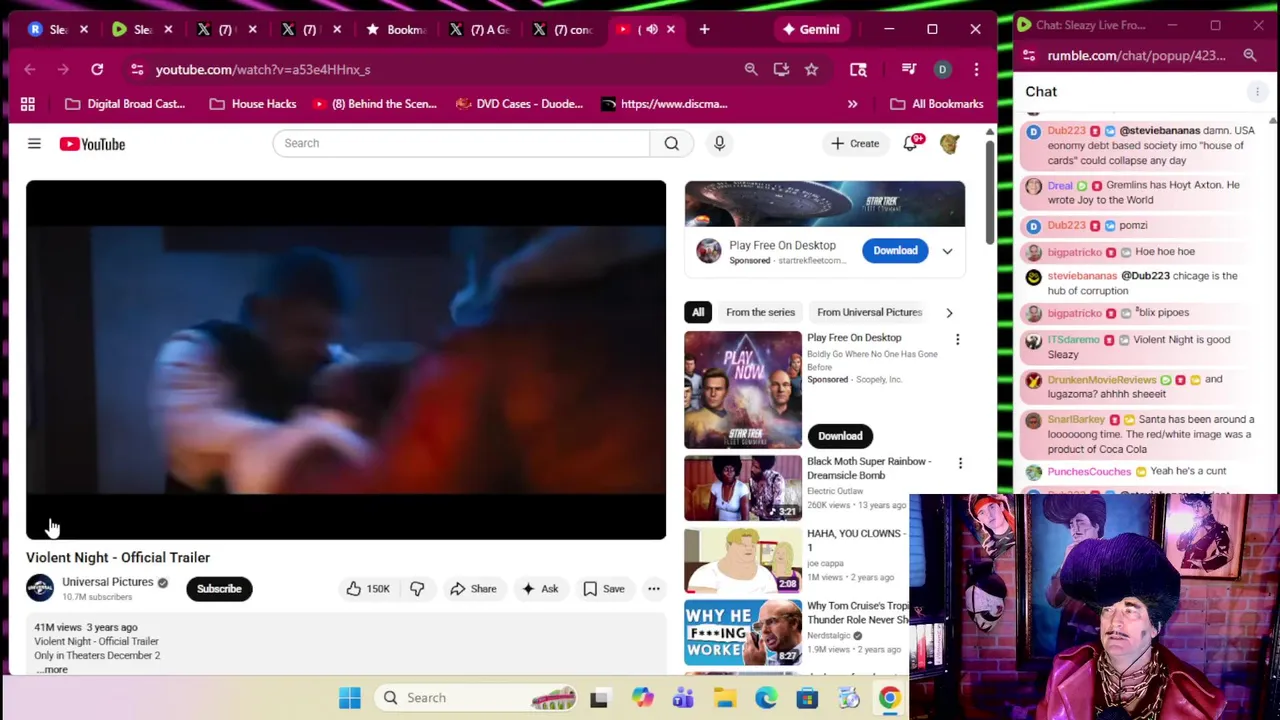Search with magnifier in Rumble chat window
The image size is (1280, 720).
1250,56
